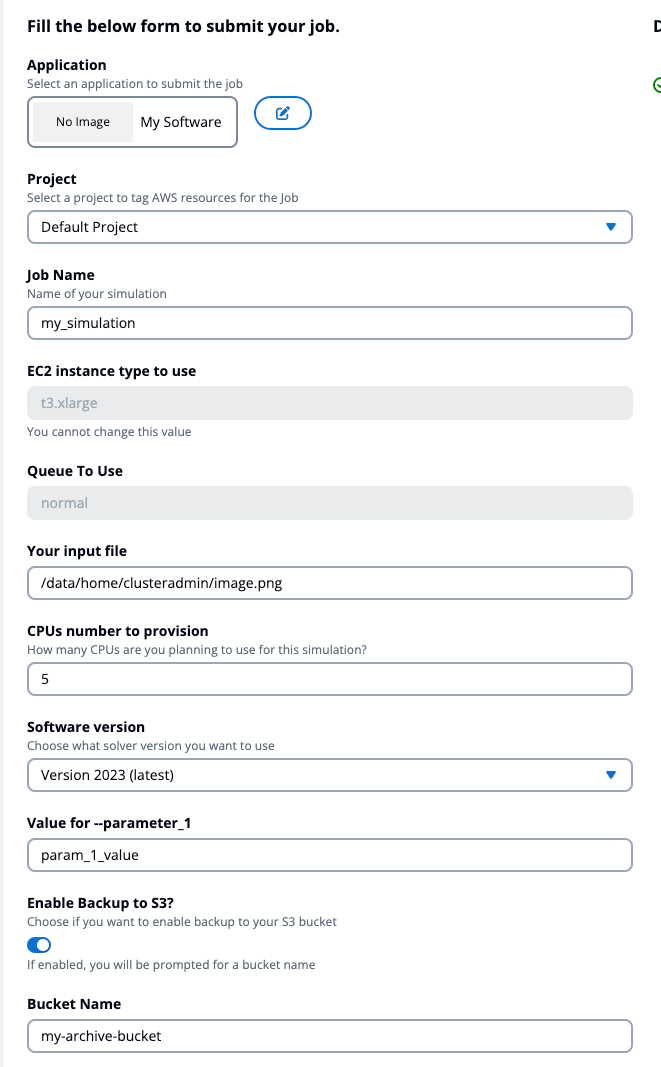Click the CPUs number to provision label
The height and width of the screenshot is (1067, 661).
pos(118,631)
